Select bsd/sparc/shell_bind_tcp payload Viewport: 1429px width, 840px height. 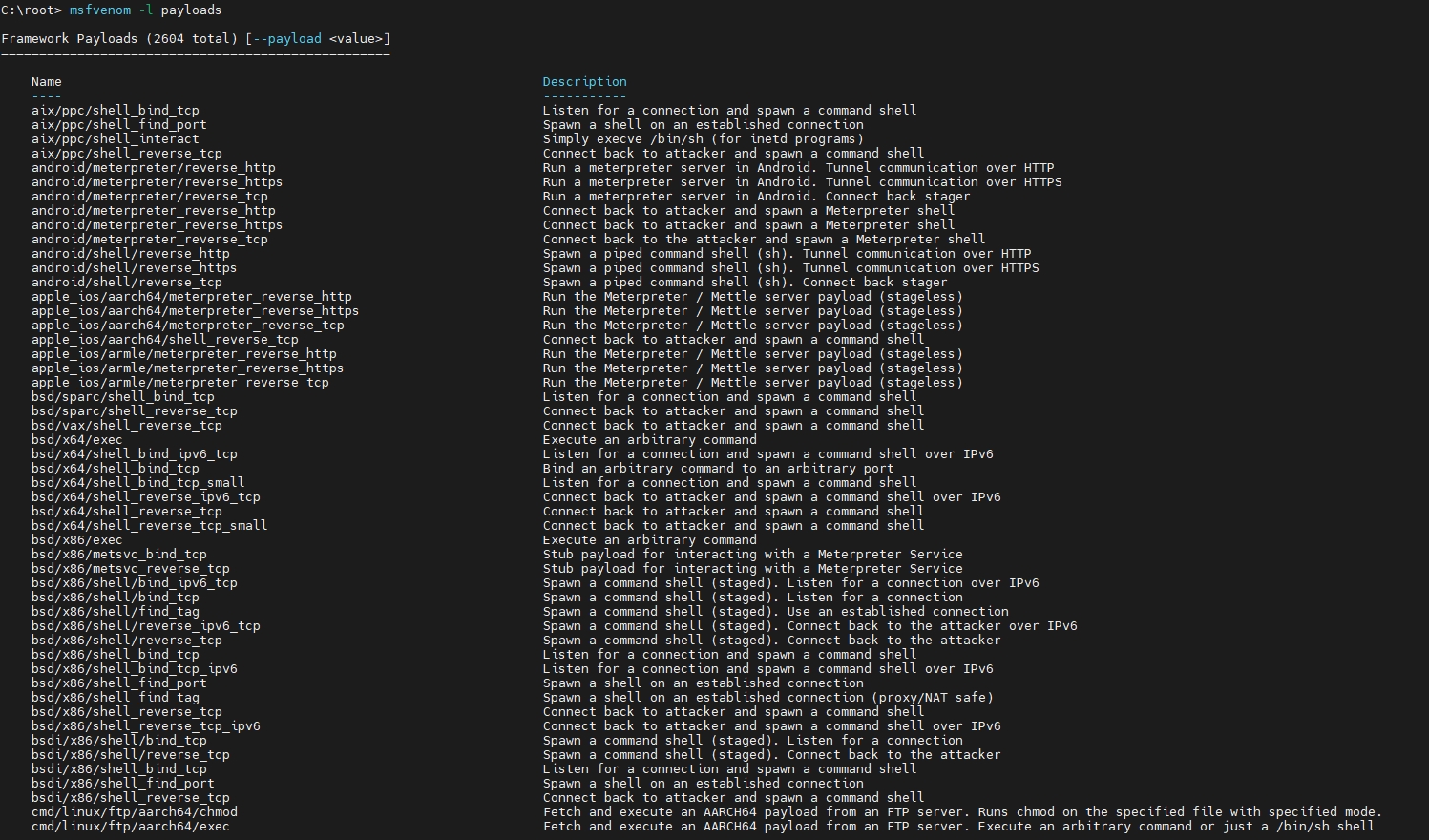tap(123, 397)
